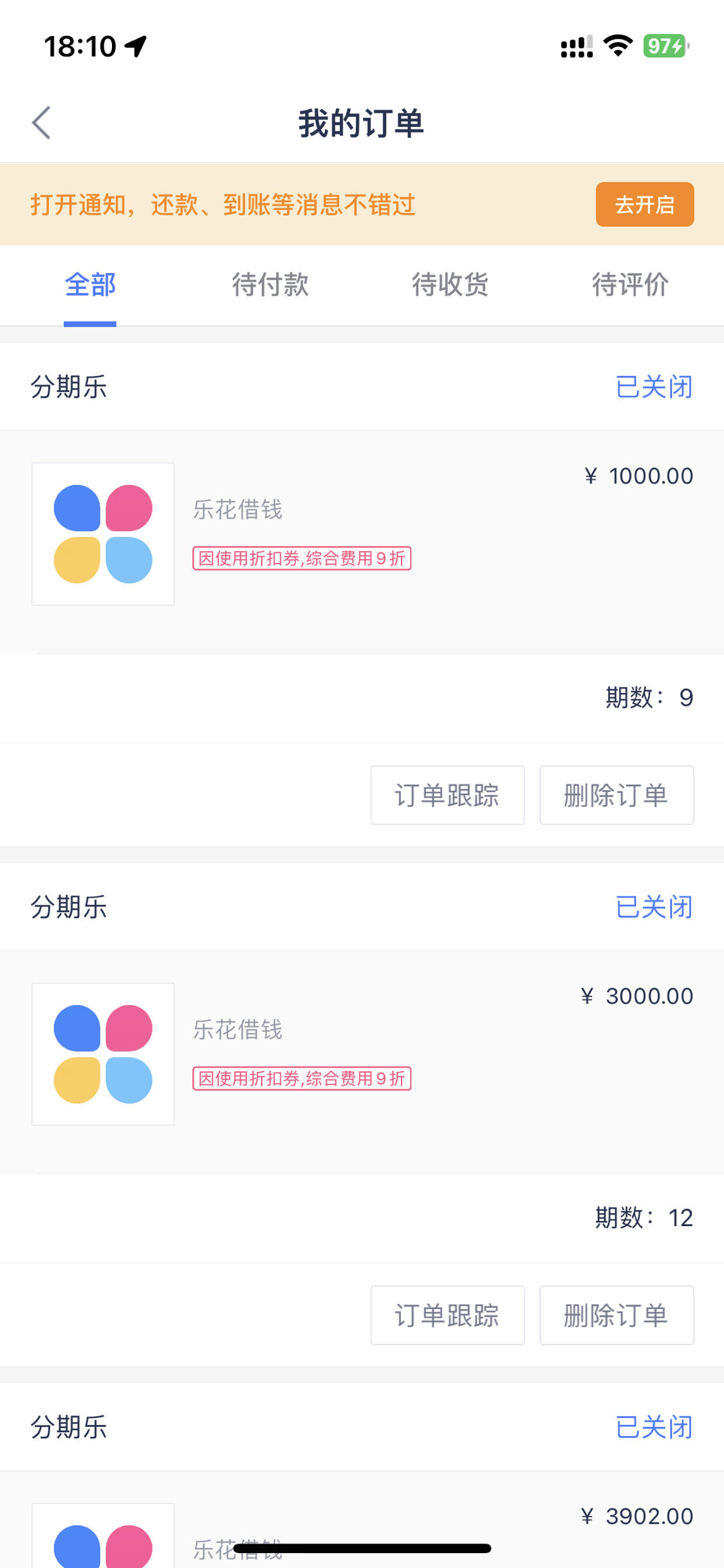Tap 订单跟踪 for the ¥3000.00 order

pyautogui.click(x=447, y=1316)
